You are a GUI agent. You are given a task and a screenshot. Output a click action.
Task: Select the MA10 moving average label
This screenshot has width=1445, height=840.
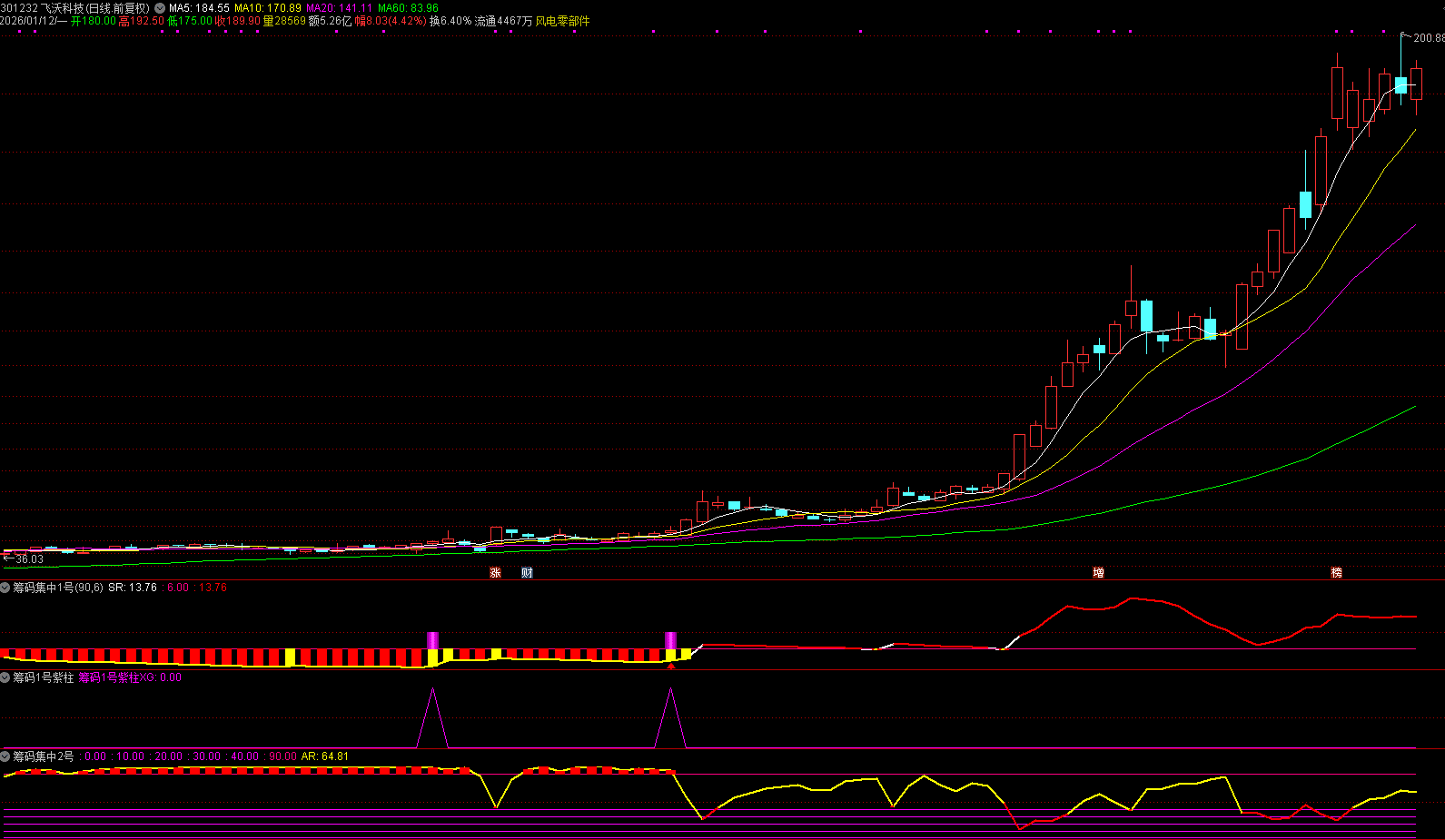pyautogui.click(x=267, y=8)
